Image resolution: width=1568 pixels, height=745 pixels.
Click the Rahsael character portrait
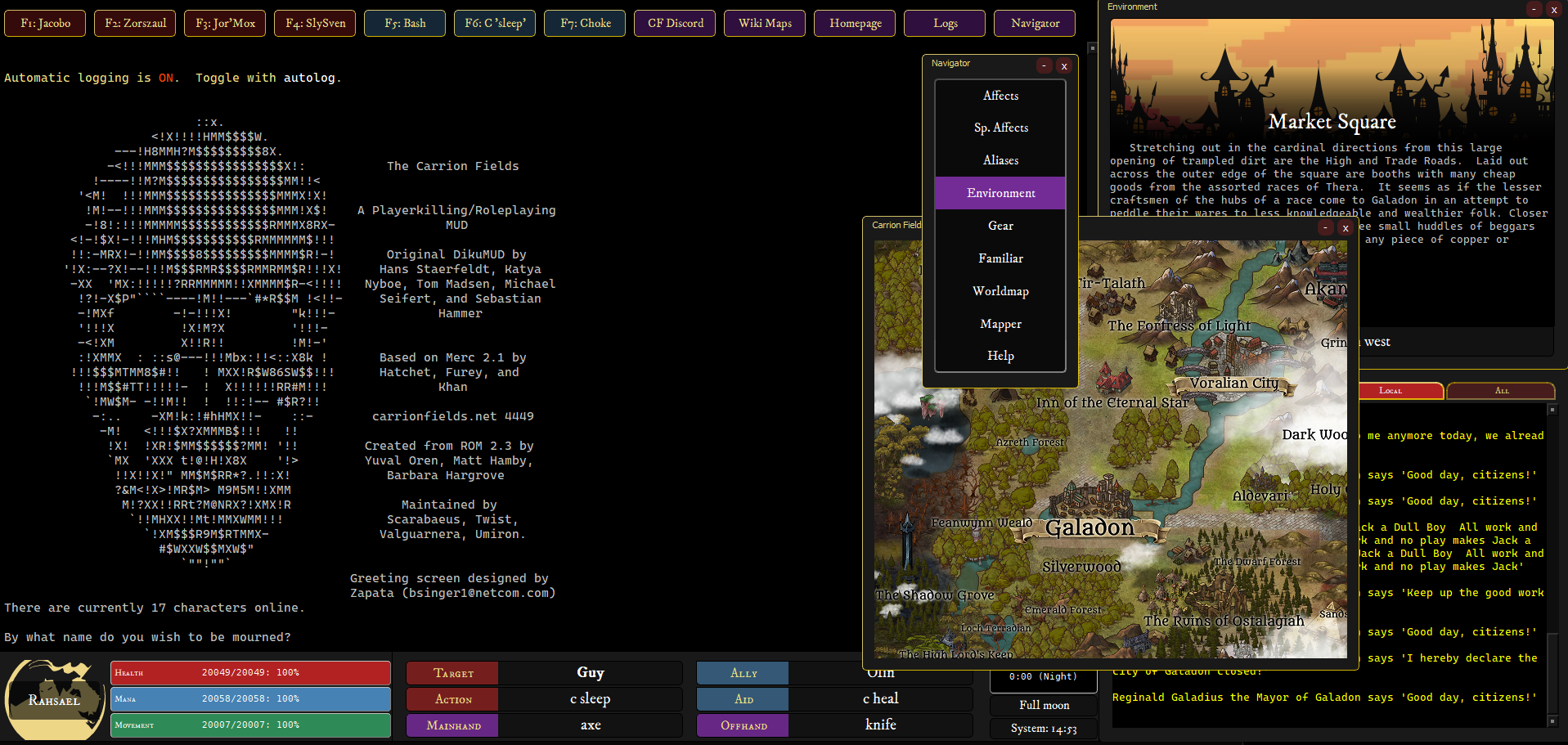pyautogui.click(x=54, y=699)
